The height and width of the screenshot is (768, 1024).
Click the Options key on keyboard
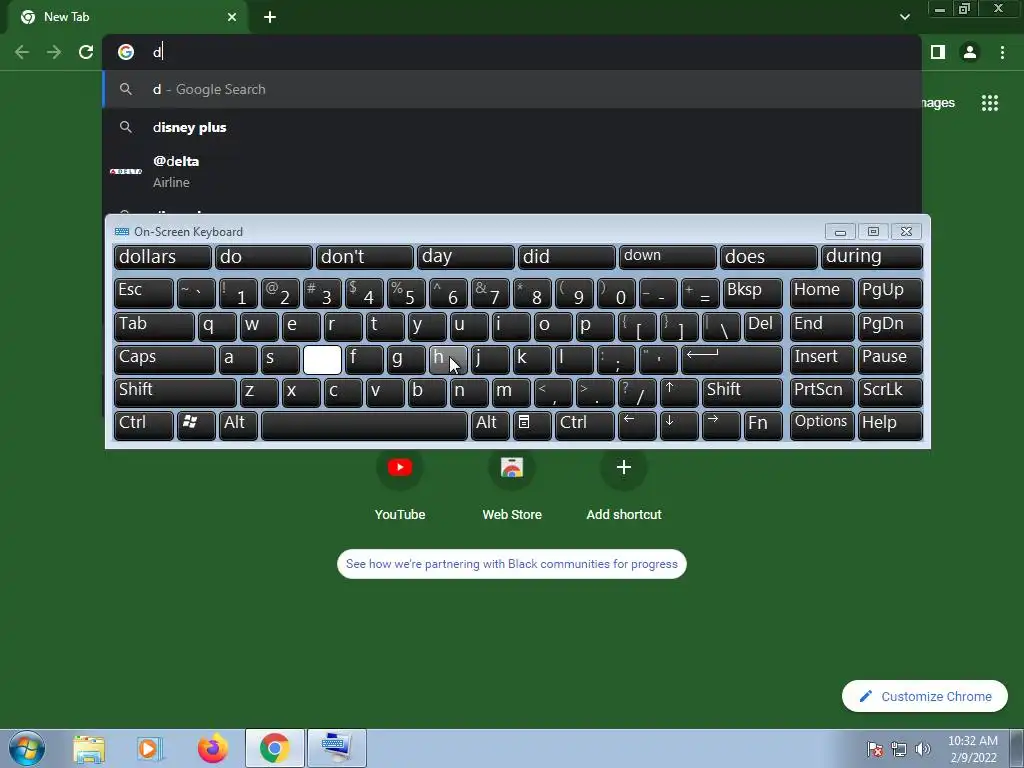(x=822, y=425)
